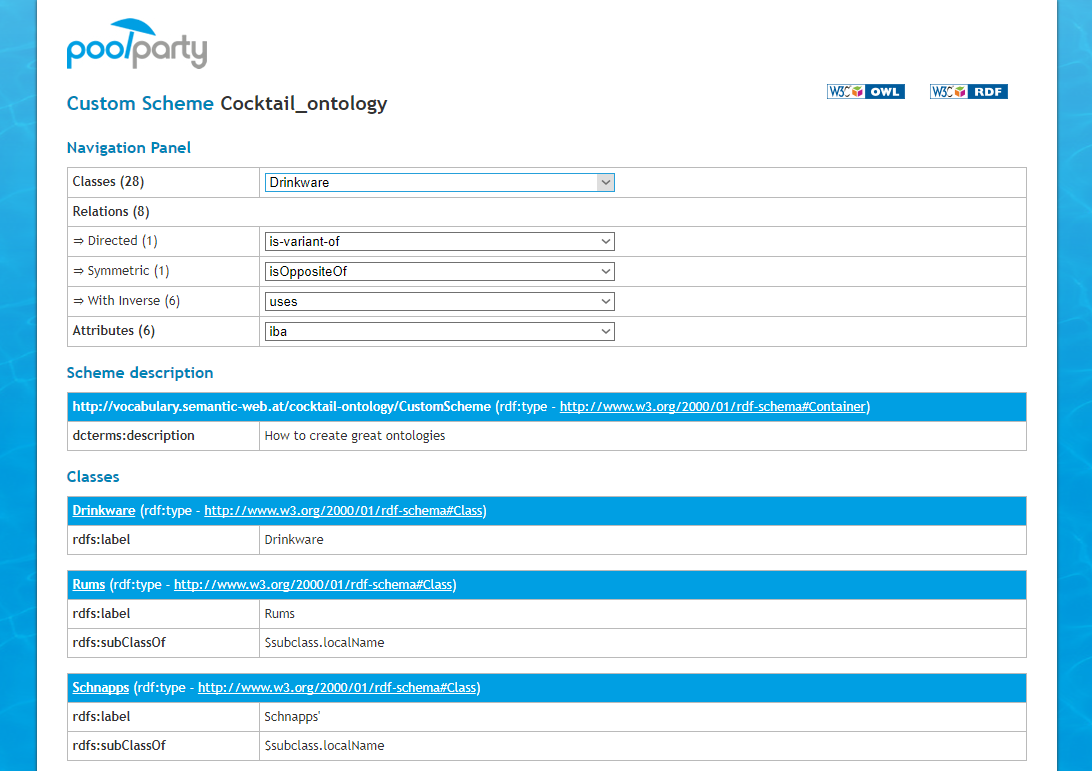1092x771 pixels.
Task: Click the Classes (28) row label
Action: 108,182
